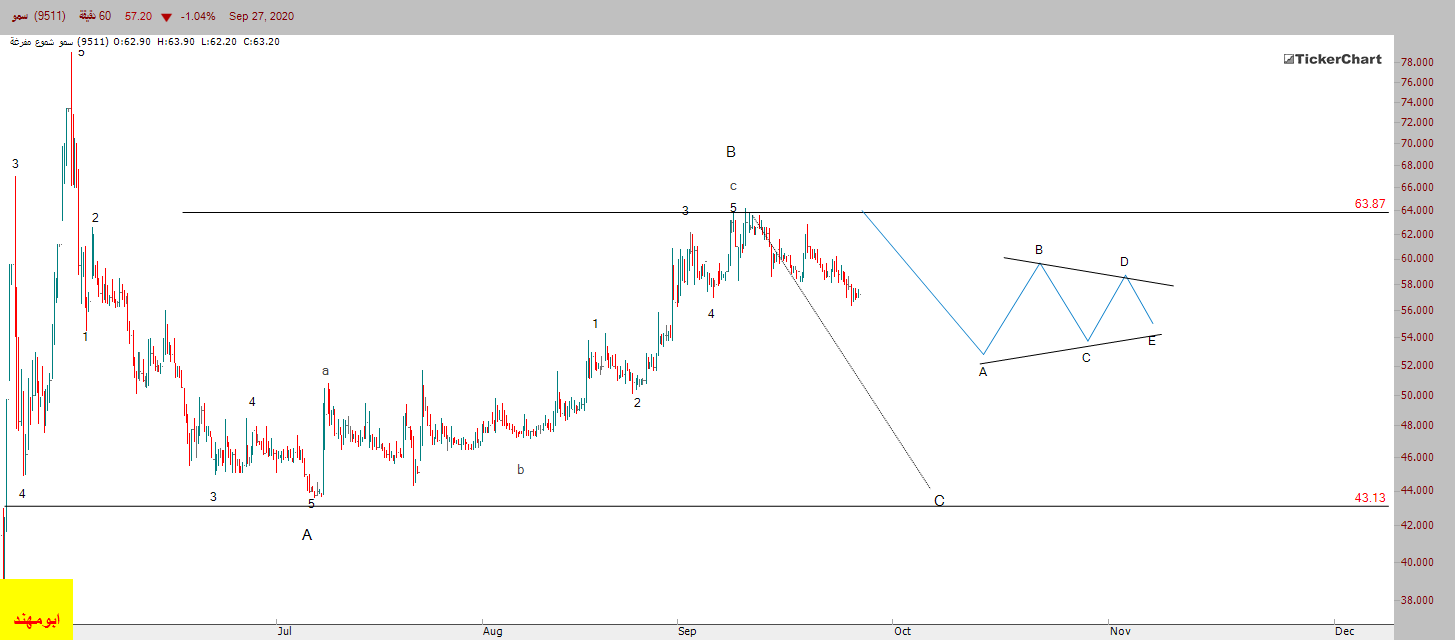Image resolution: width=1455 pixels, height=640 pixels.
Task: Click the Oct label on the time axis
Action: 903,631
